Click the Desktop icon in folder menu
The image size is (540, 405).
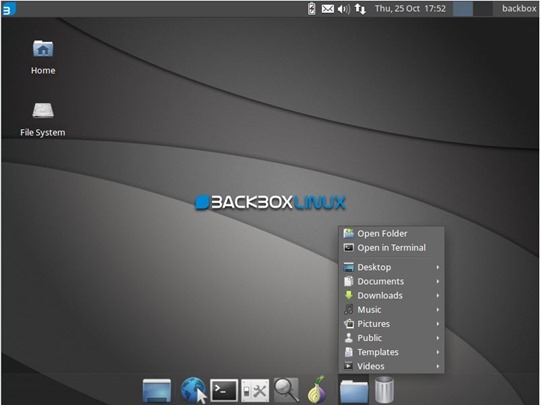(x=349, y=267)
